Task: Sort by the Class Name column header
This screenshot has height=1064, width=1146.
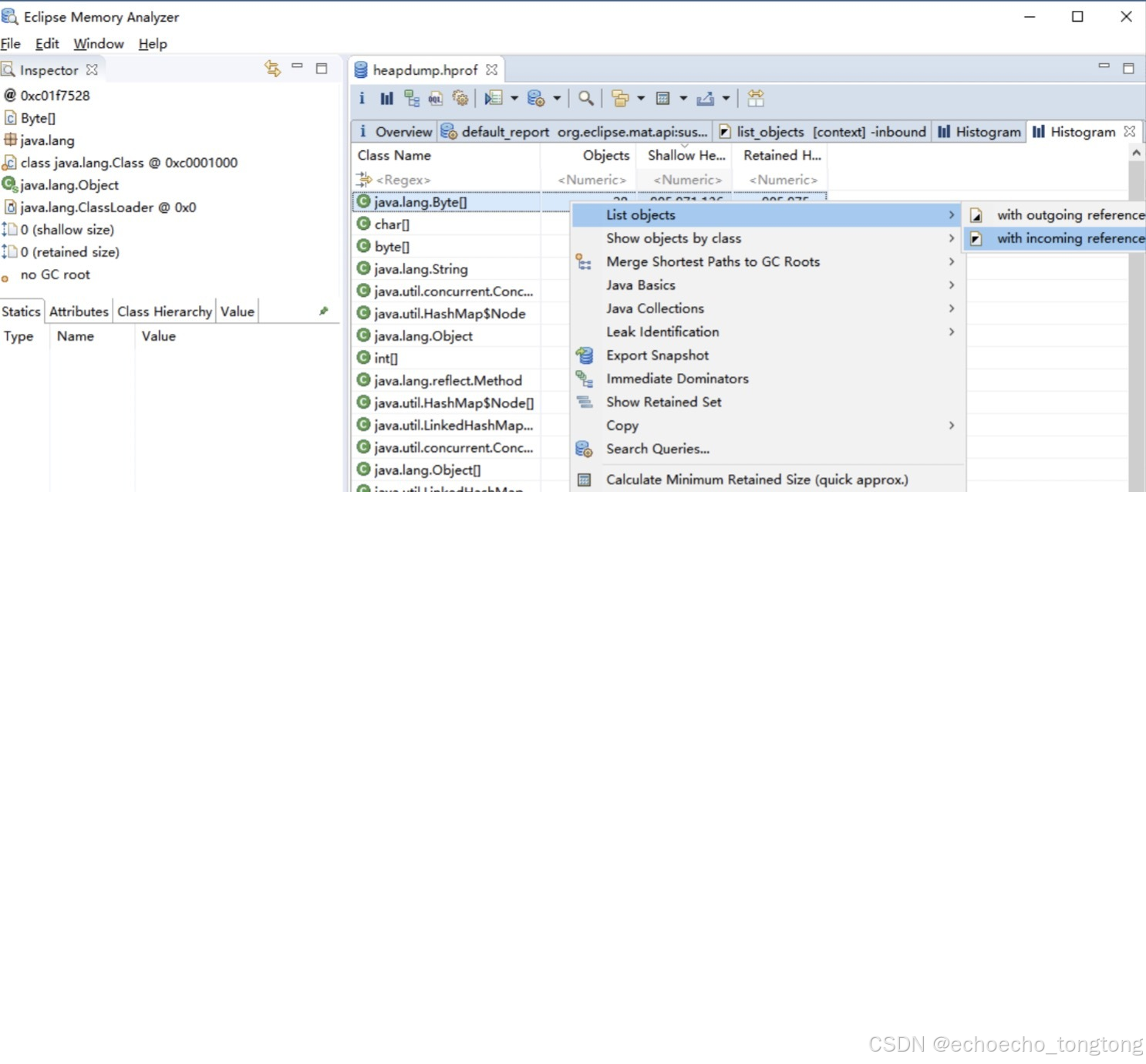Action: pos(446,155)
